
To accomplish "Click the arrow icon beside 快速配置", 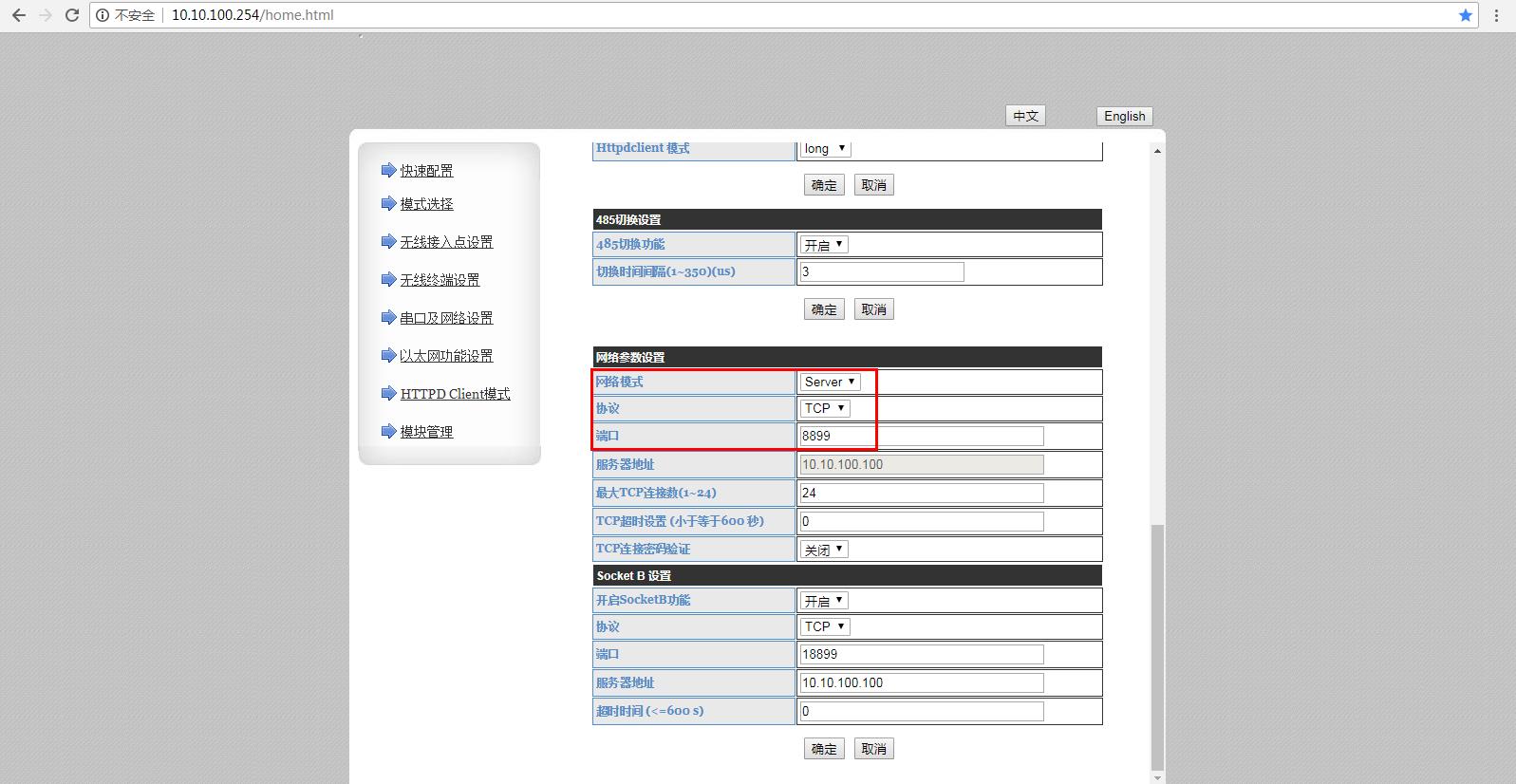I will pos(388,170).
